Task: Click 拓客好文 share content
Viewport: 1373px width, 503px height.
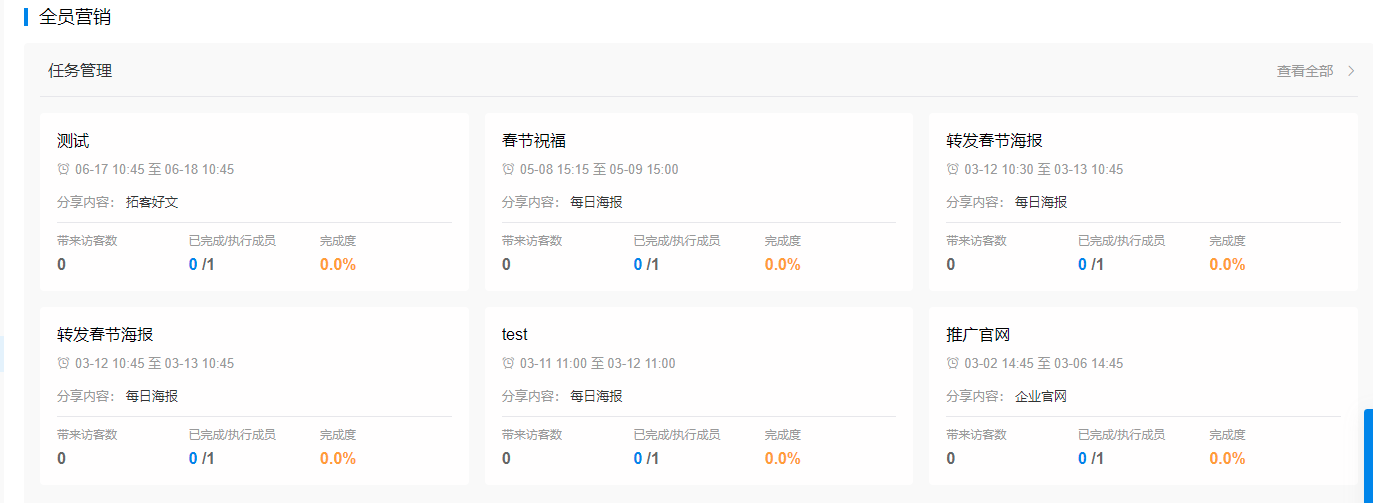Action: [152, 202]
